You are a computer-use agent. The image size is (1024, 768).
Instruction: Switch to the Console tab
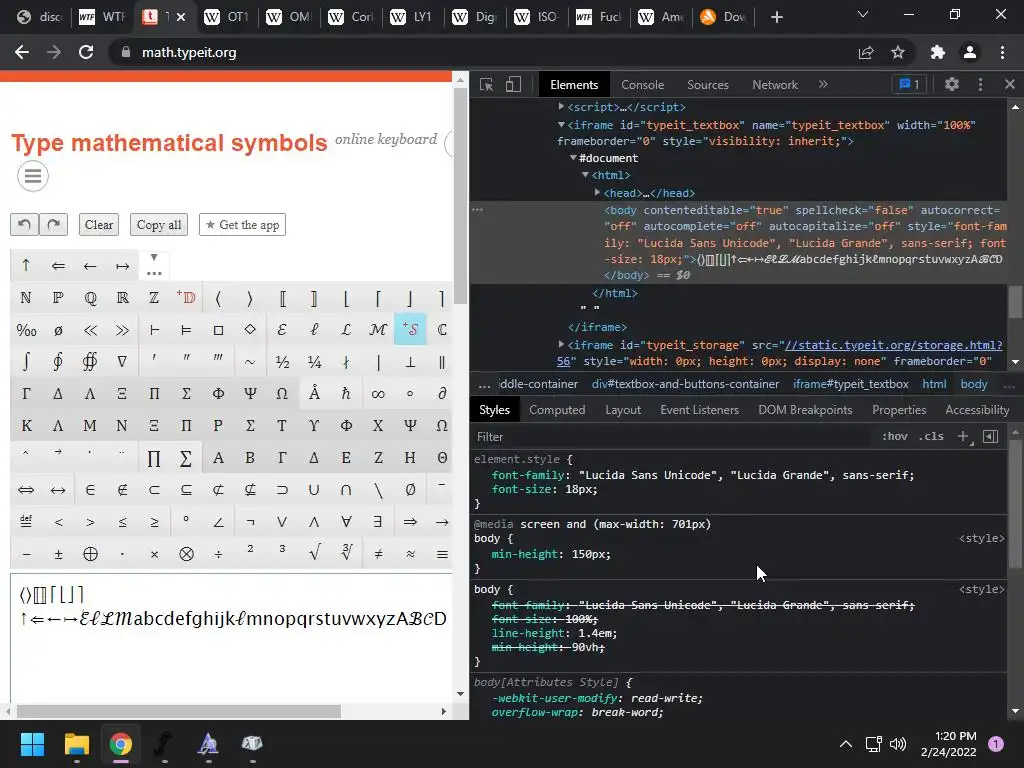tap(642, 85)
